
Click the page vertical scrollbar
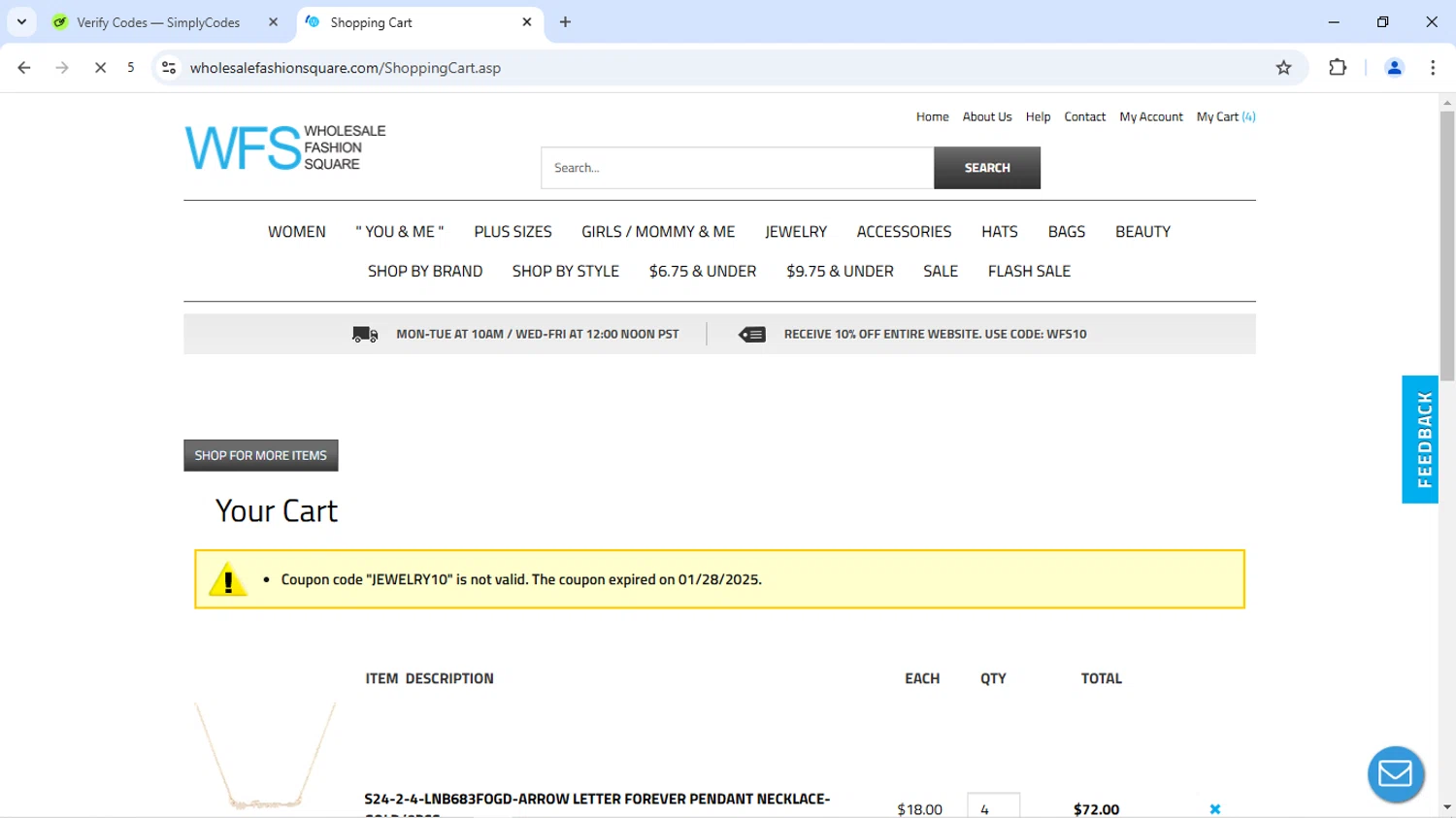(x=1447, y=245)
